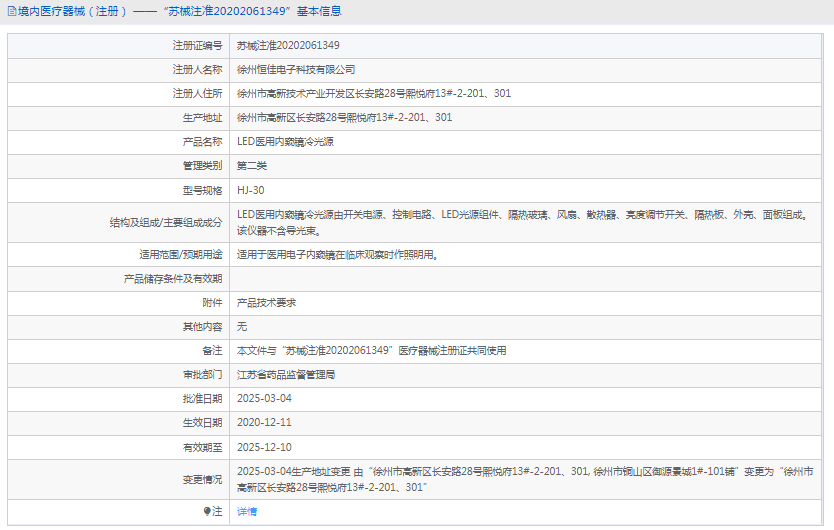Click the 适用范围/预期用途 label
This screenshot has width=834, height=530.
click(180, 255)
